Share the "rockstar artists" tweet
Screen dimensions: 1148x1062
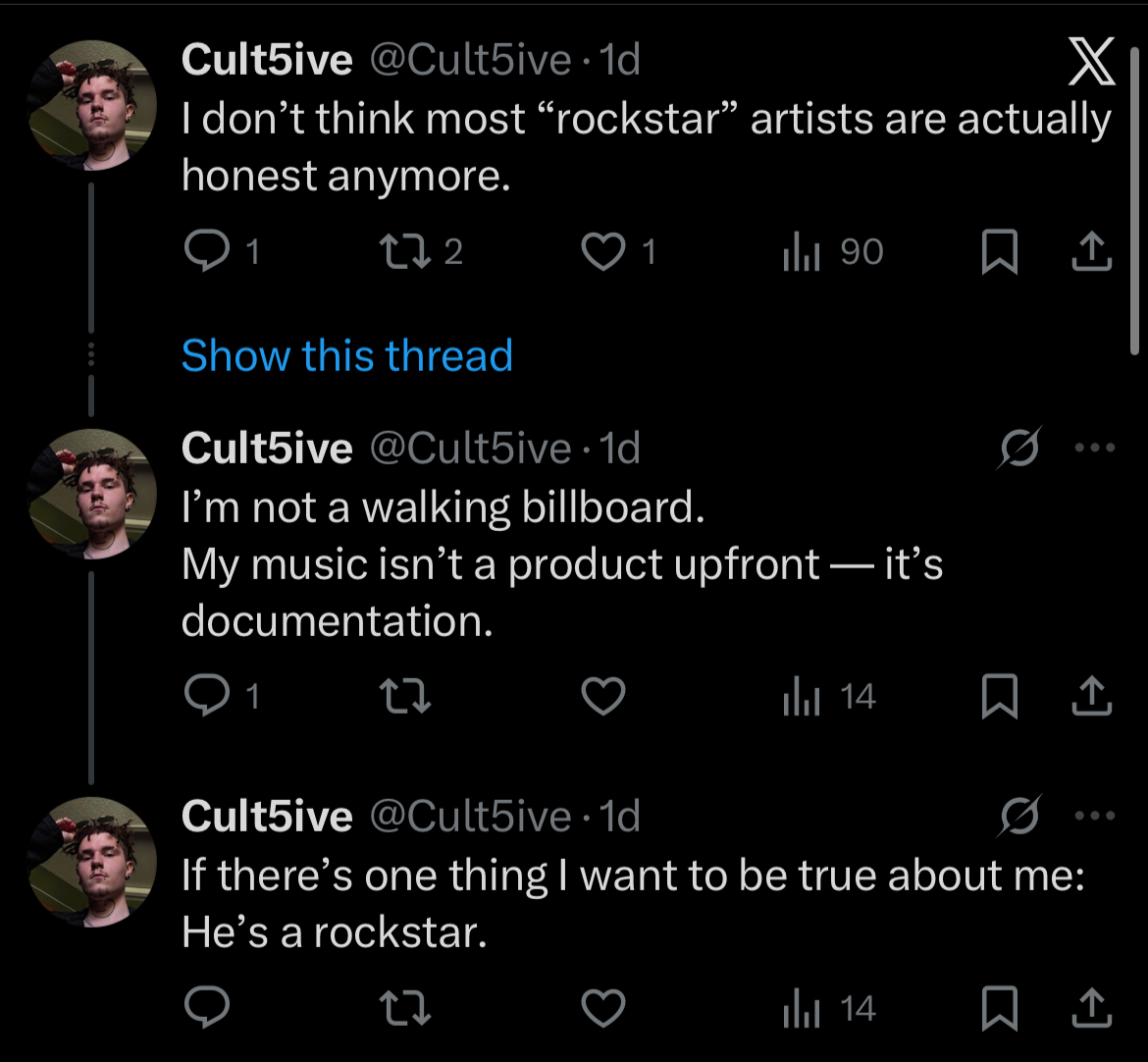click(1091, 253)
